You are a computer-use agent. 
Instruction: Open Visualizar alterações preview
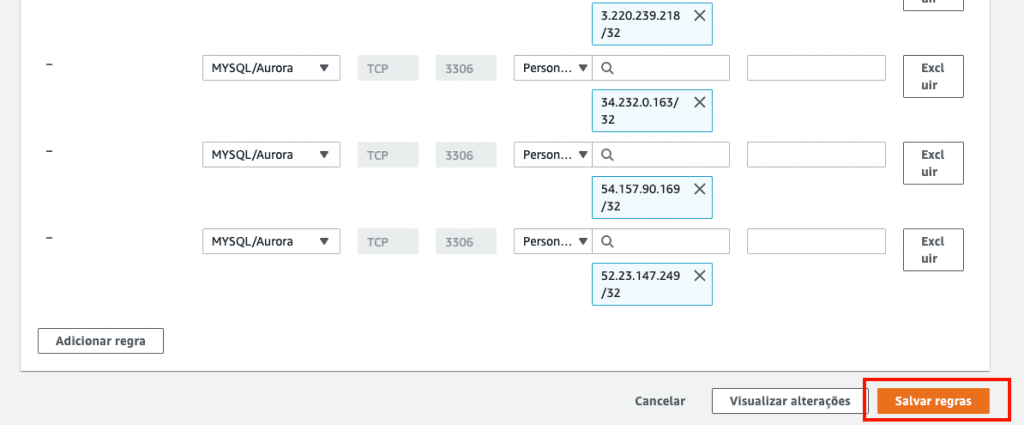789,401
